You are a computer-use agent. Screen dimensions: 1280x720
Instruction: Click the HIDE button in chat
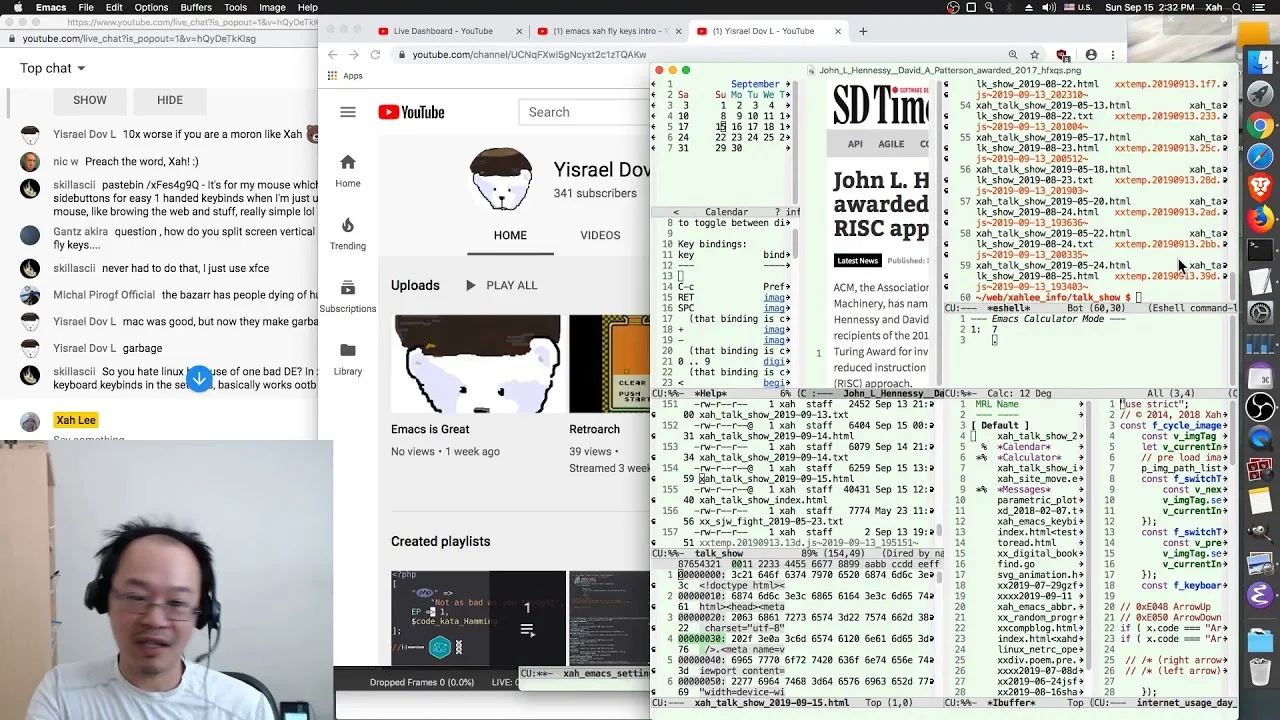[170, 100]
